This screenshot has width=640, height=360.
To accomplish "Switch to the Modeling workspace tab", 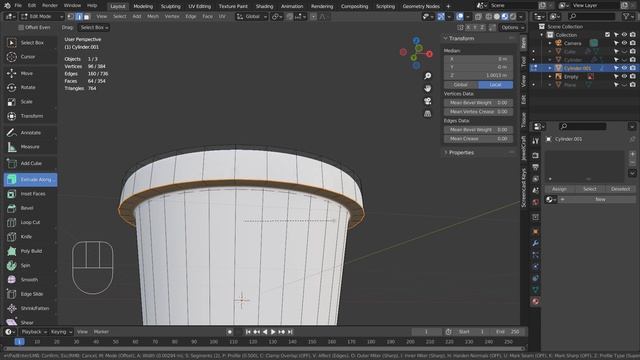I will point(143,6).
